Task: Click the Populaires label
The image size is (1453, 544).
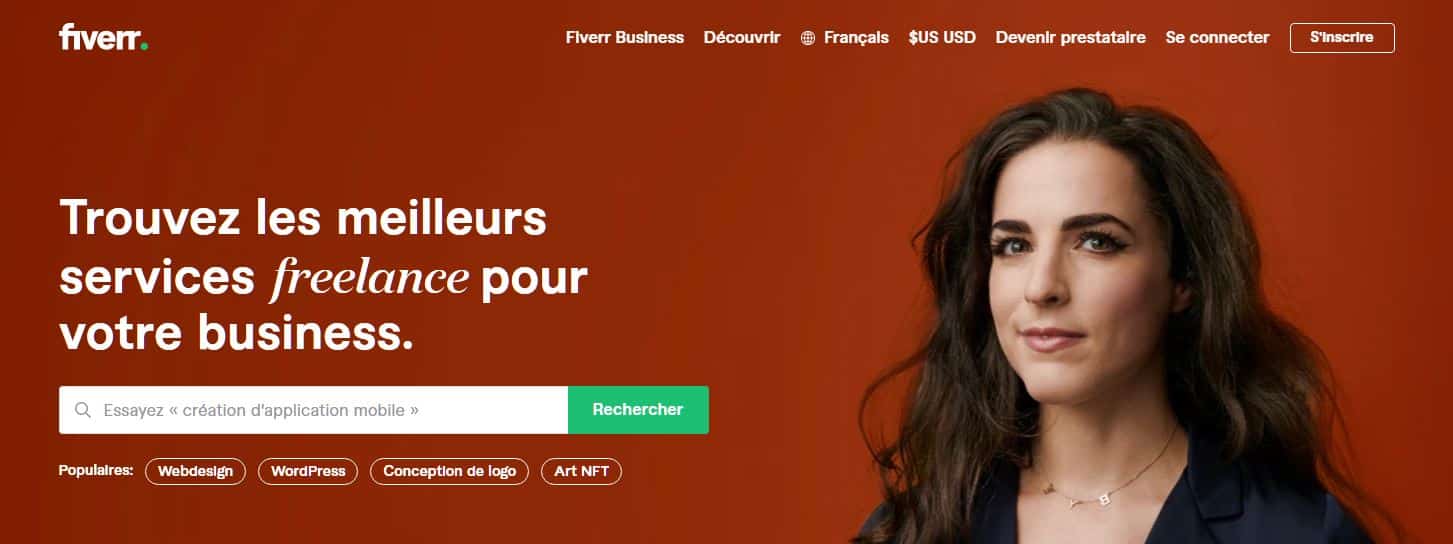Action: point(96,470)
